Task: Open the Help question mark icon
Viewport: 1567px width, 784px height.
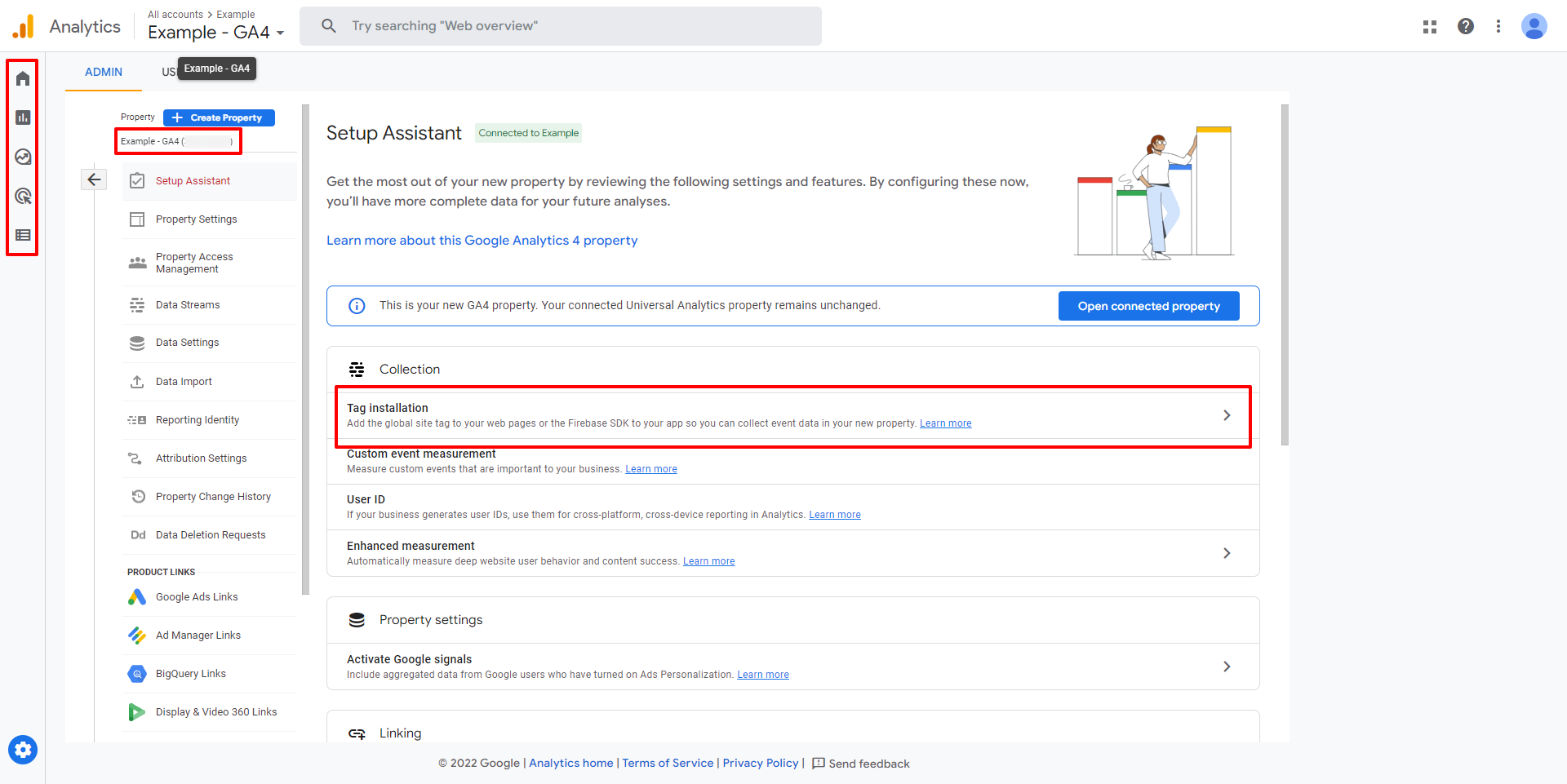Action: coord(1466,26)
